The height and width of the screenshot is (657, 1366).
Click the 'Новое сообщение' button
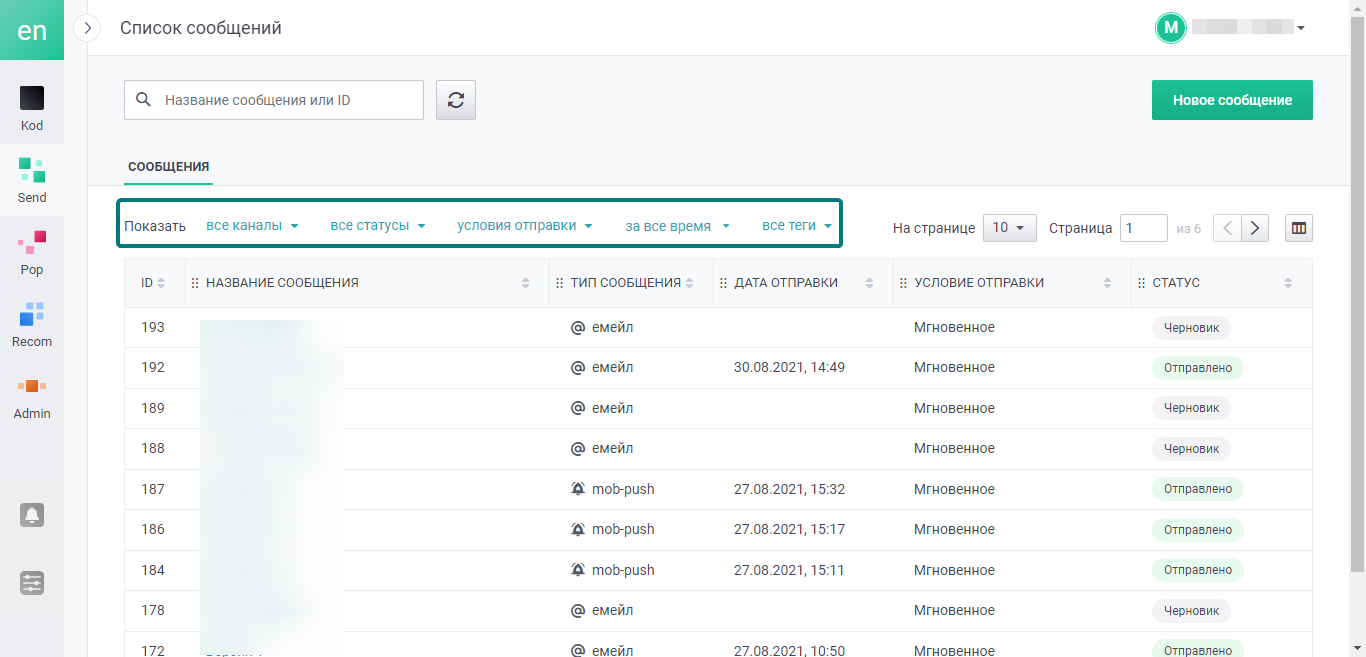click(x=1232, y=100)
